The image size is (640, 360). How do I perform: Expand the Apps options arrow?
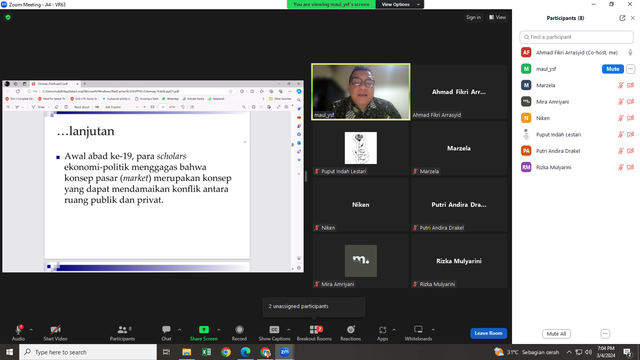(x=394, y=330)
